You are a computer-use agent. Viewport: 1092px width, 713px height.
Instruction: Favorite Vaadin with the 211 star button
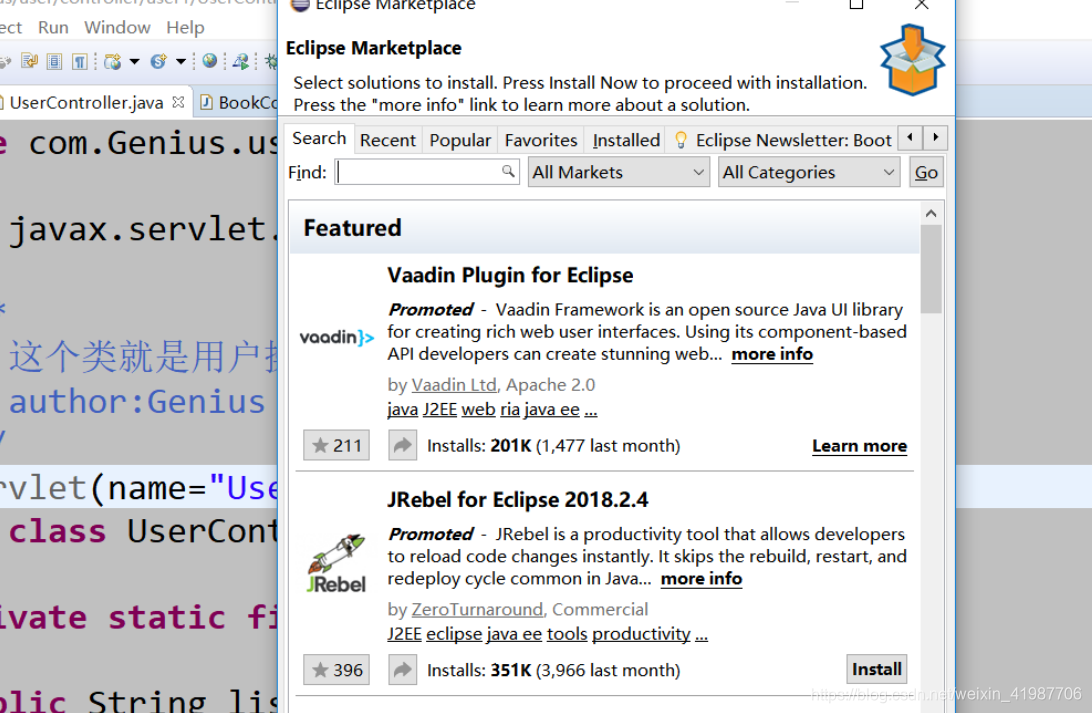pyautogui.click(x=336, y=446)
